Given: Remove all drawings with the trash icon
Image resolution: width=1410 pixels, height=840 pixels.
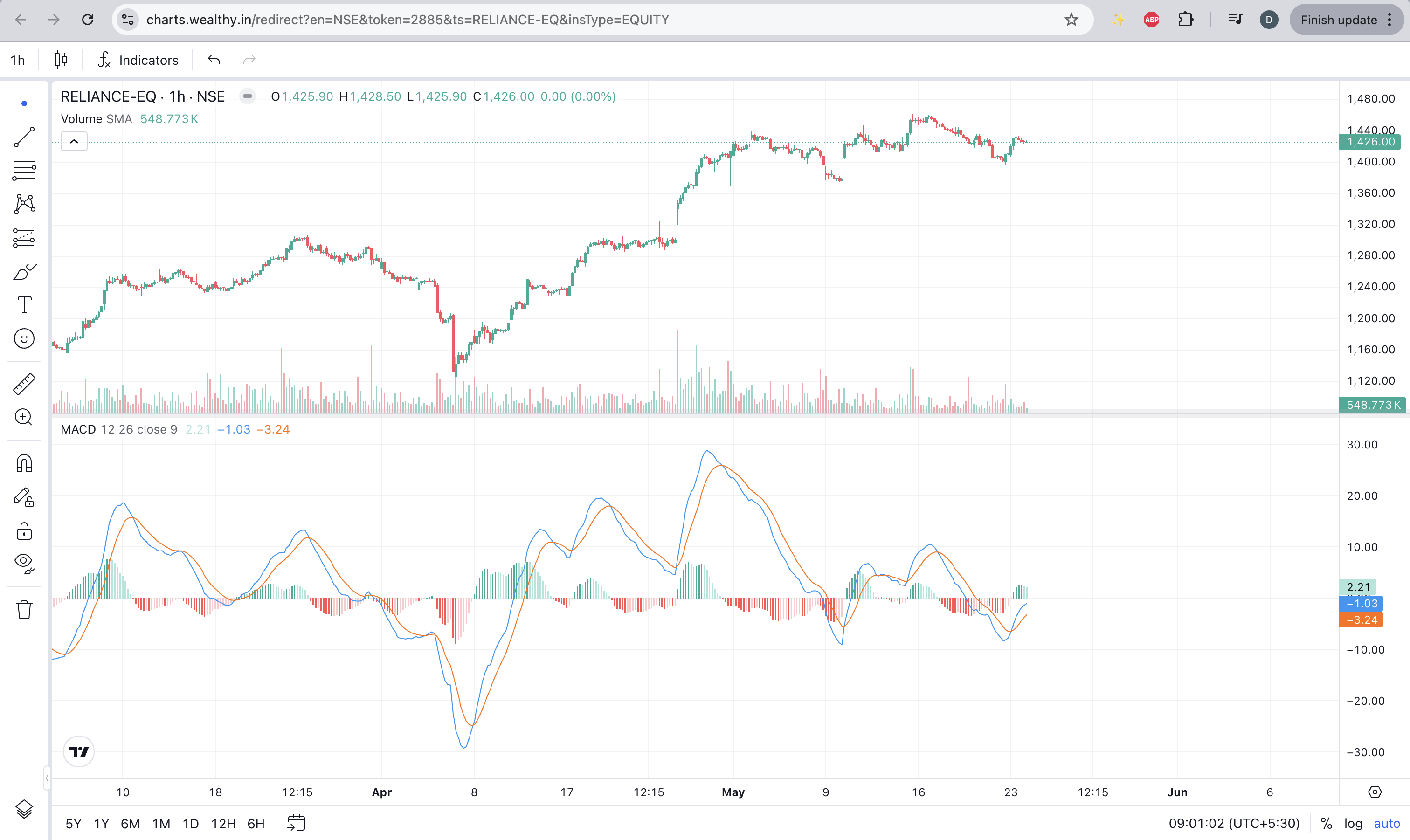Looking at the screenshot, I should (23, 610).
